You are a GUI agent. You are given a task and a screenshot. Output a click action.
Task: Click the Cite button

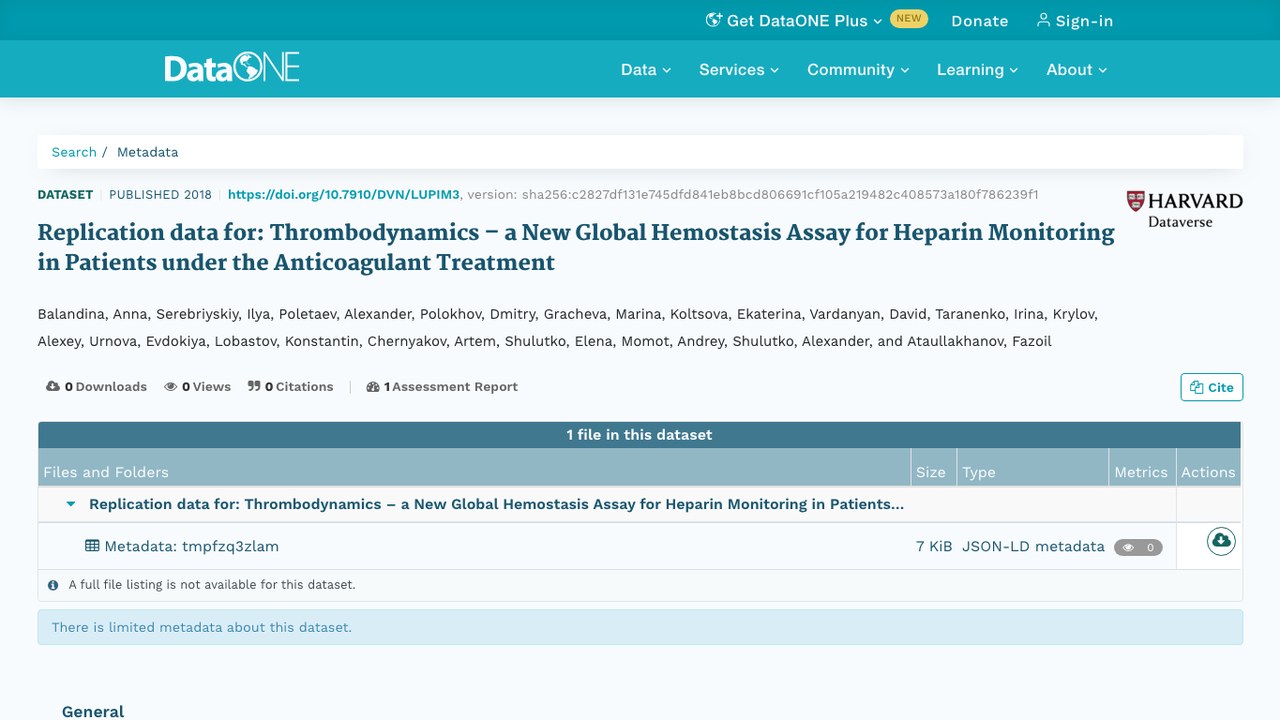(x=1212, y=387)
